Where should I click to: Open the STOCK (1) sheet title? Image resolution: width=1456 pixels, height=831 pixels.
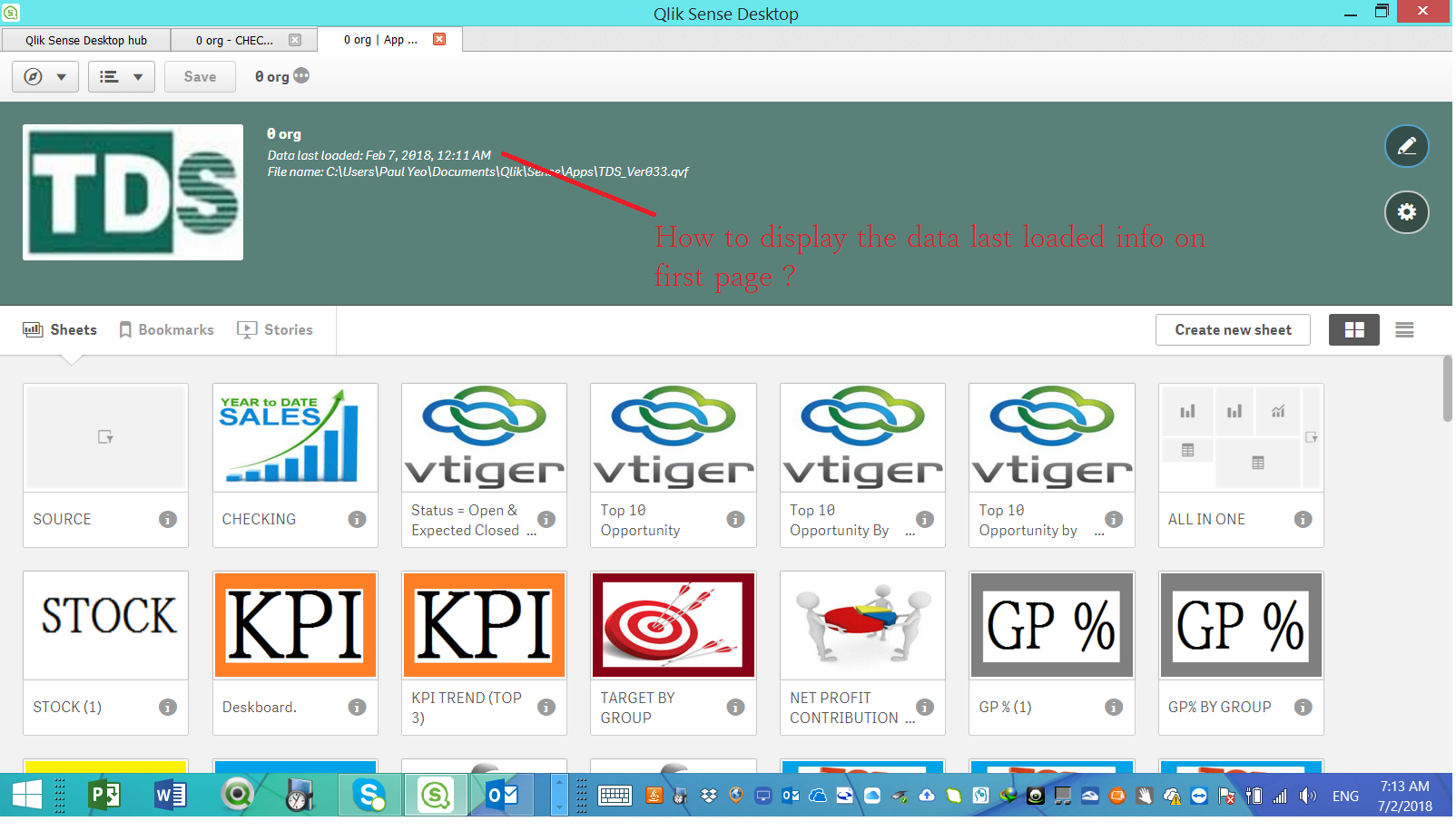67,708
